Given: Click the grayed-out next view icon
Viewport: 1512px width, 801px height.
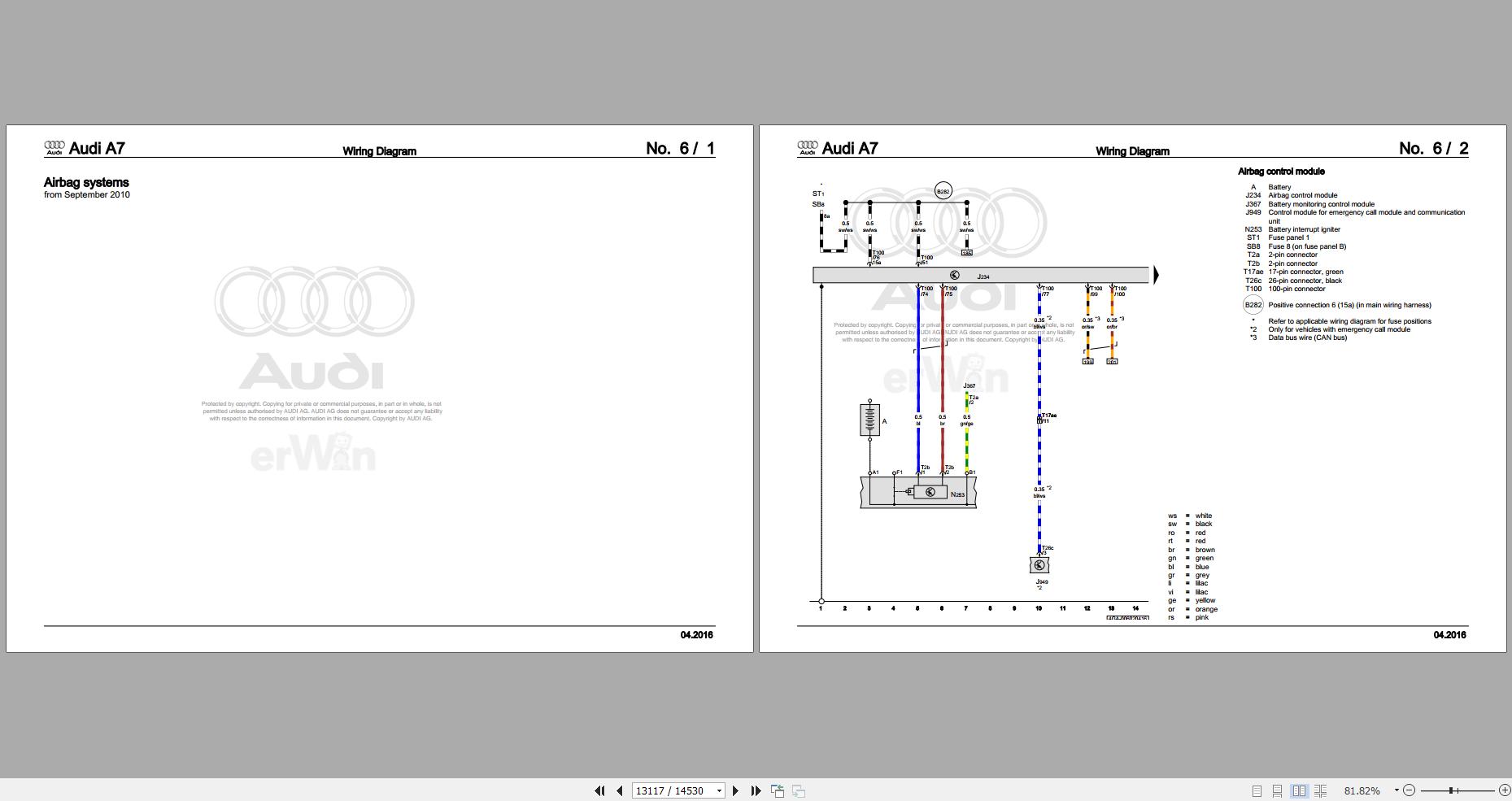Looking at the screenshot, I should (x=799, y=790).
